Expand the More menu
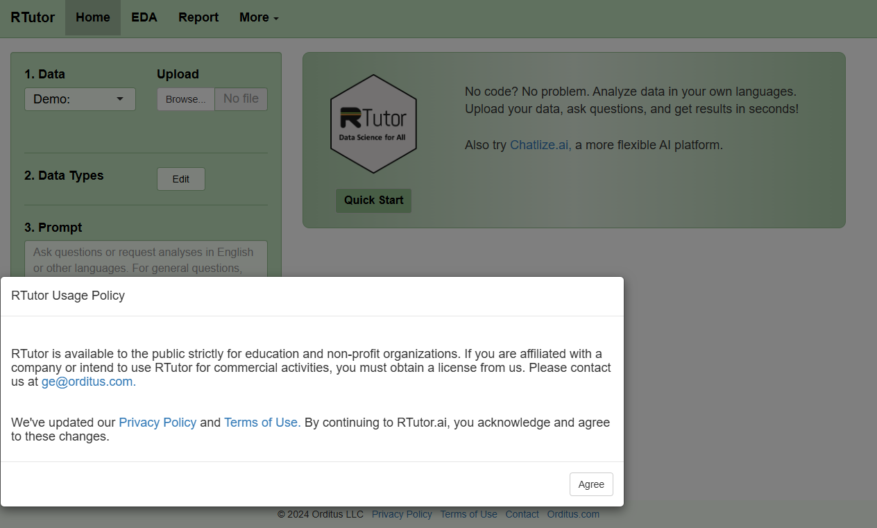Screen dimensions: 877x528 point(258,17)
